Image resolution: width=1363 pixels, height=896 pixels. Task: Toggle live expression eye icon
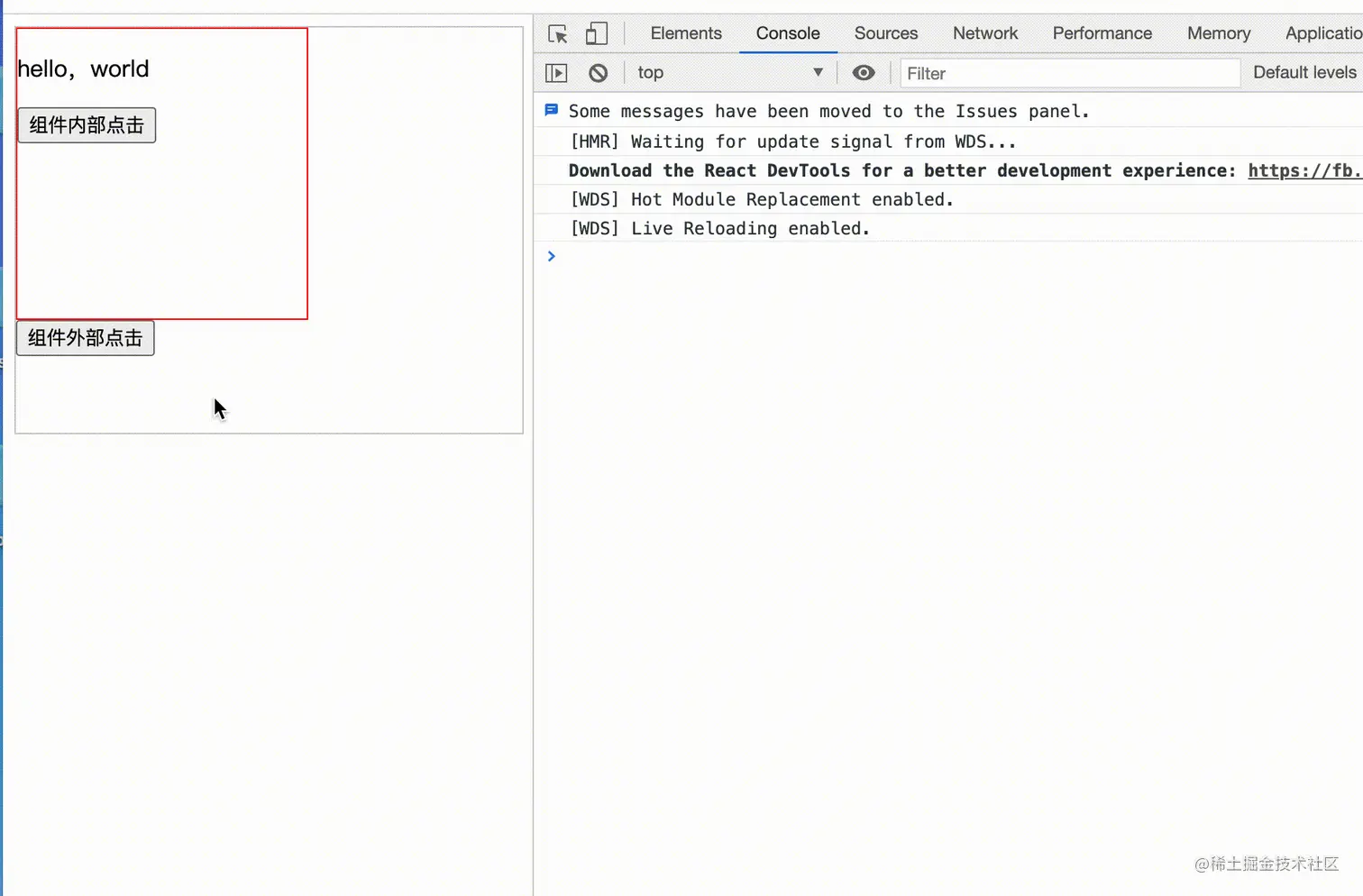tap(864, 73)
